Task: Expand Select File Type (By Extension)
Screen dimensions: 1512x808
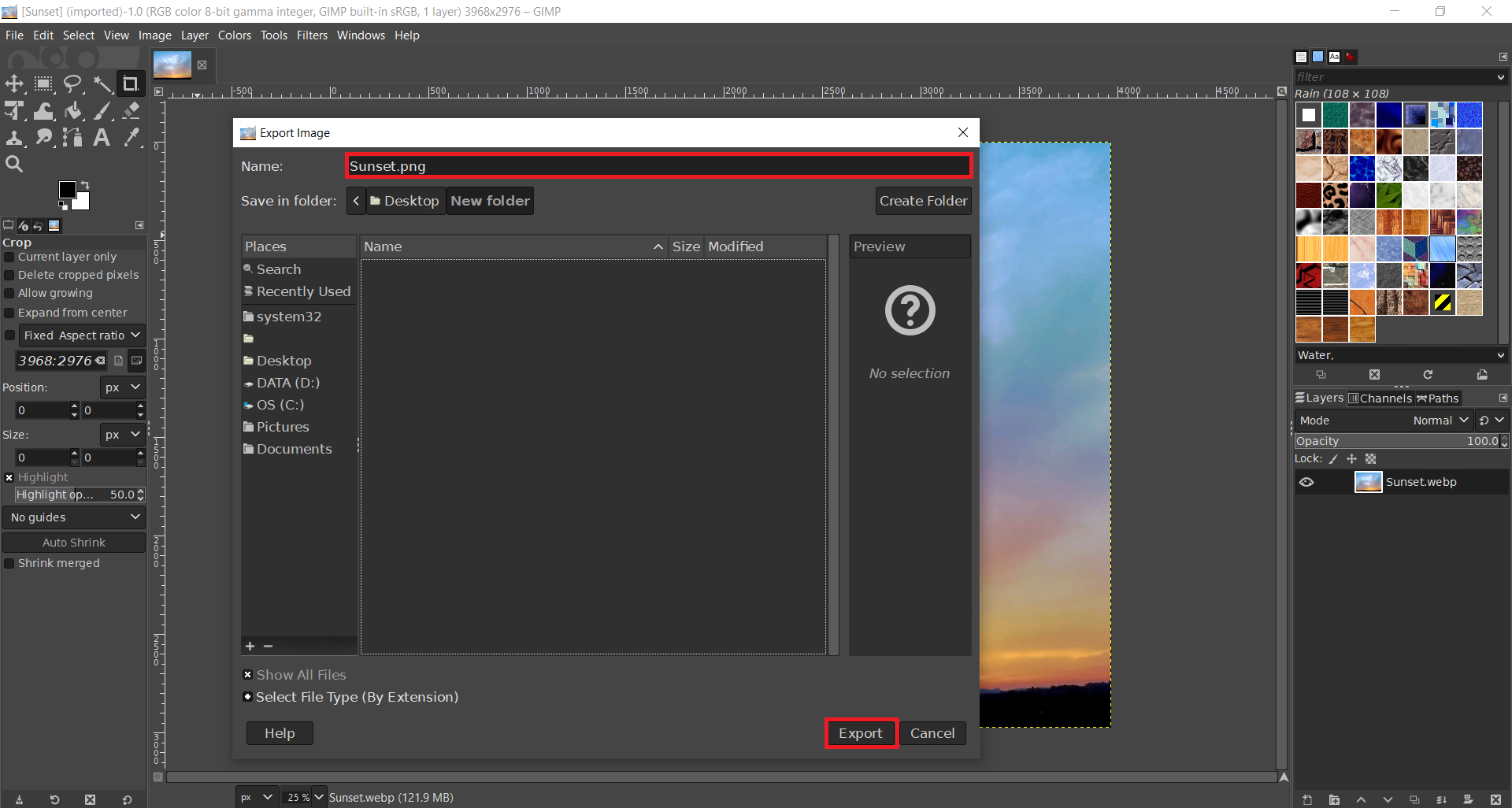Action: coord(248,697)
